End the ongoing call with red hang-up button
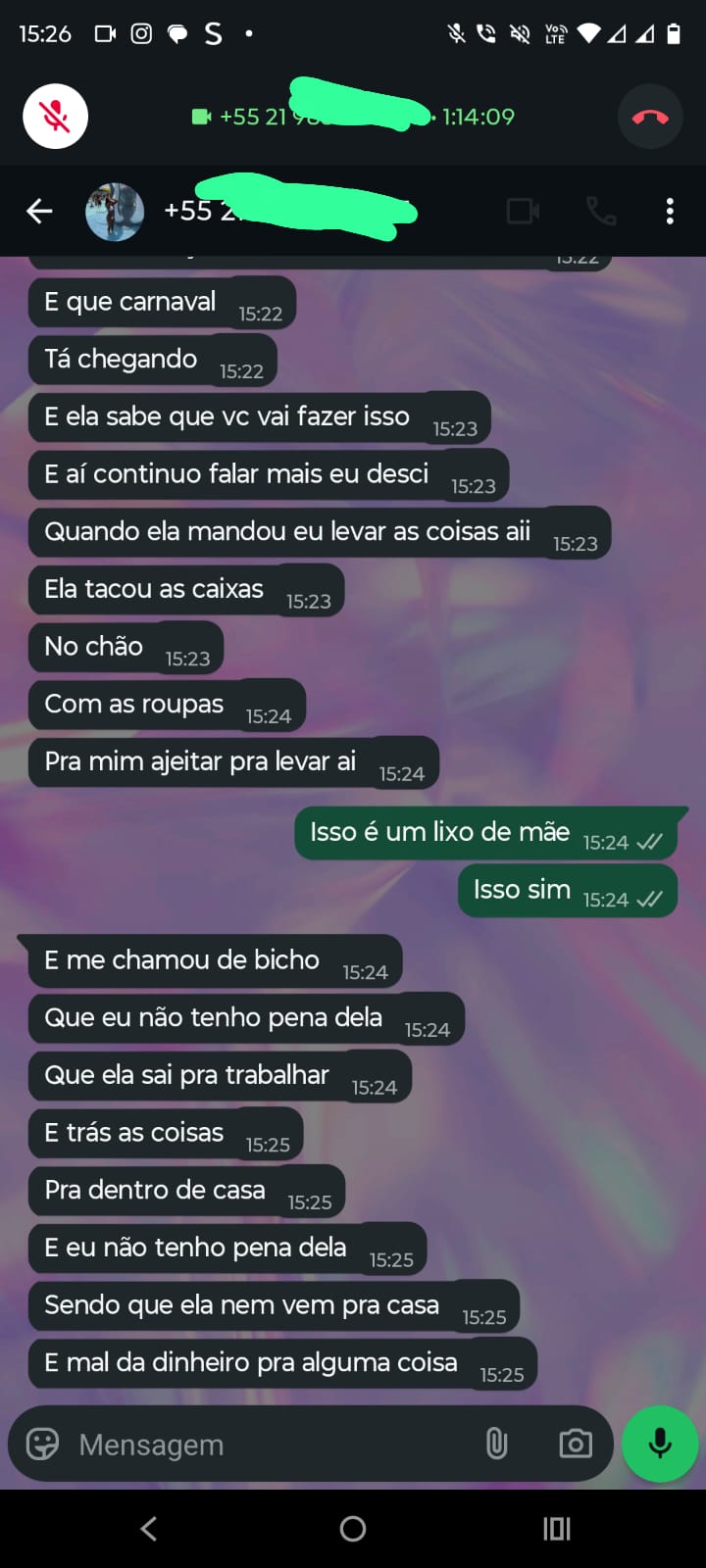This screenshot has height=1568, width=706. 650,117
